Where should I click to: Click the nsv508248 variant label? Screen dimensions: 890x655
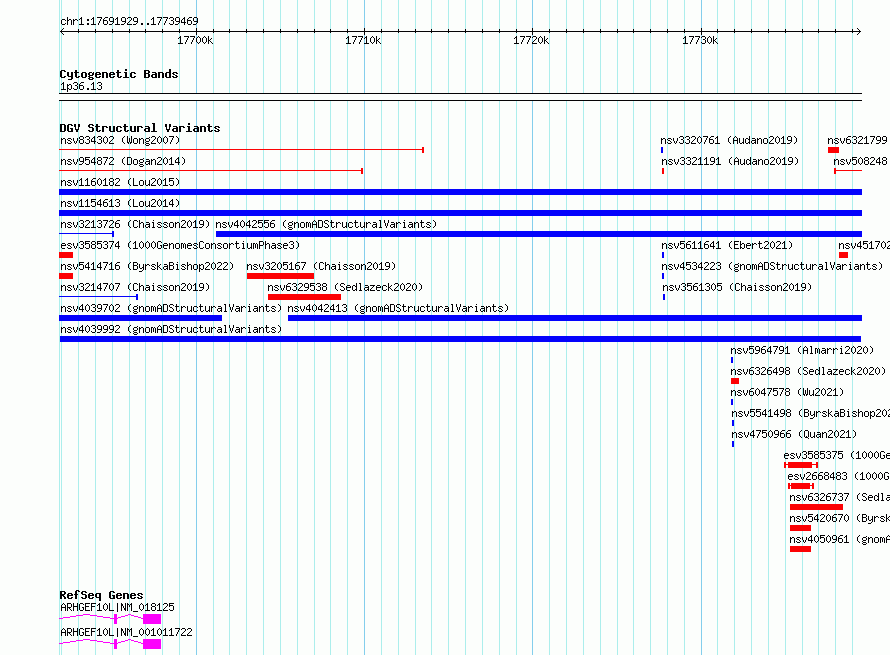860,161
